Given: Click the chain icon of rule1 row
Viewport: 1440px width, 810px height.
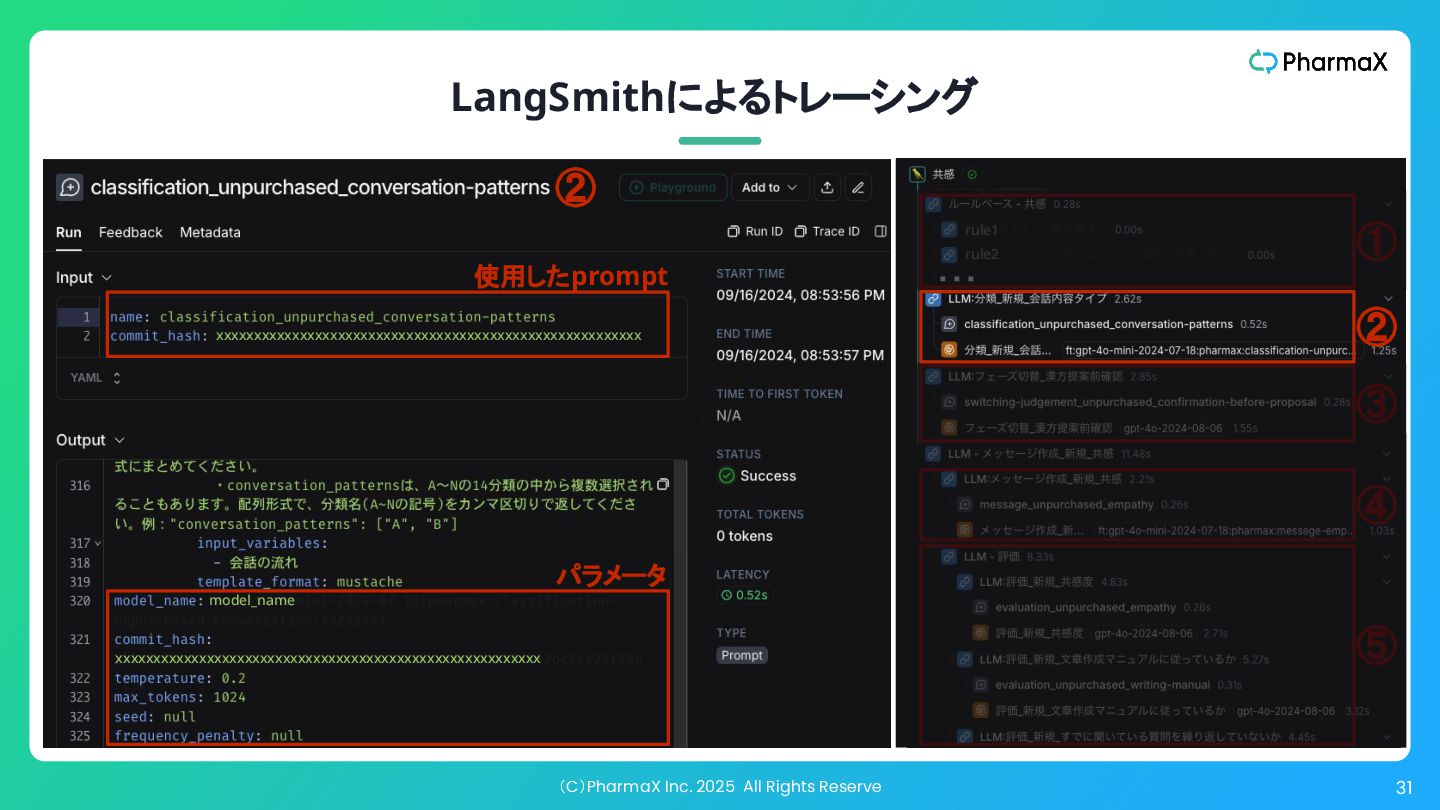Looking at the screenshot, I should tap(950, 229).
